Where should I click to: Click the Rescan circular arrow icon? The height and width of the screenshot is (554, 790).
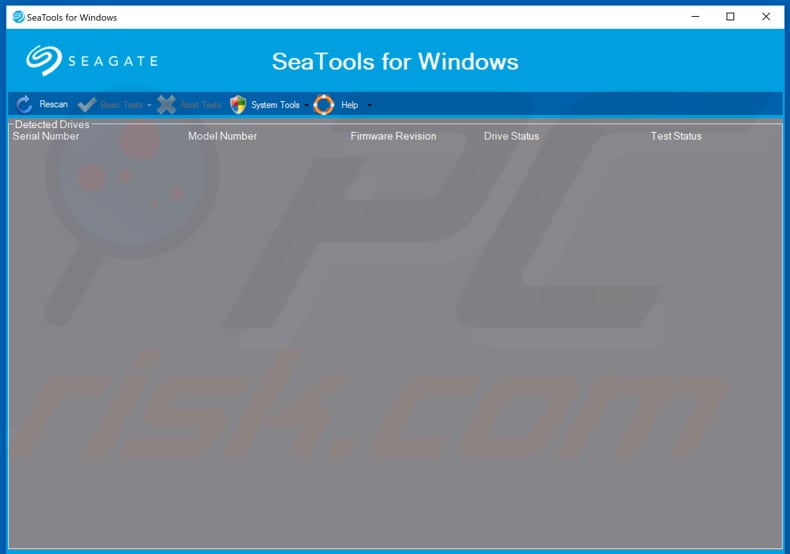coord(24,104)
